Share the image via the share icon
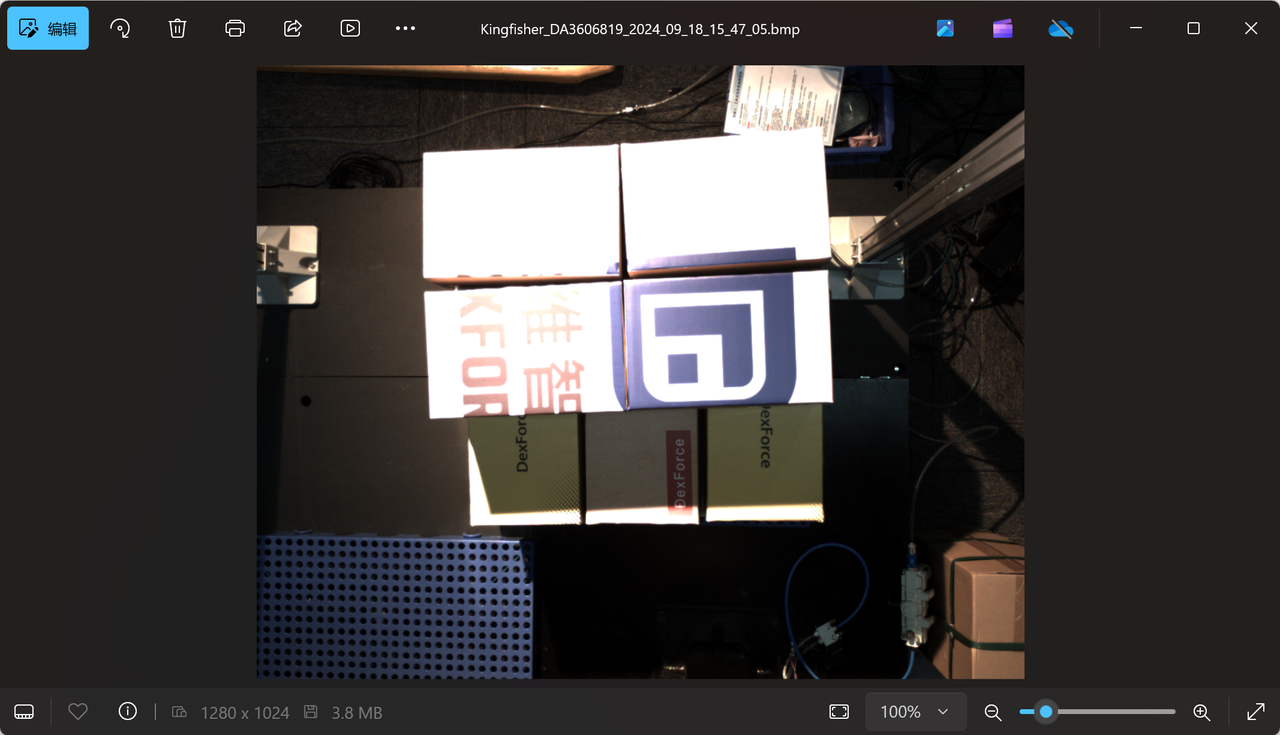Screen dimensions: 1280x735 coord(293,29)
